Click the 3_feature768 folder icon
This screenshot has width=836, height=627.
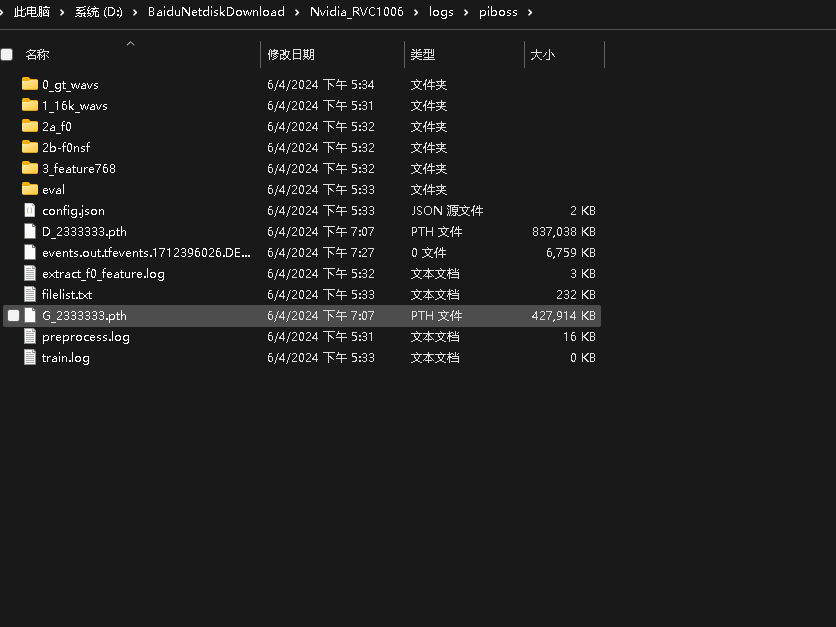click(x=30, y=168)
